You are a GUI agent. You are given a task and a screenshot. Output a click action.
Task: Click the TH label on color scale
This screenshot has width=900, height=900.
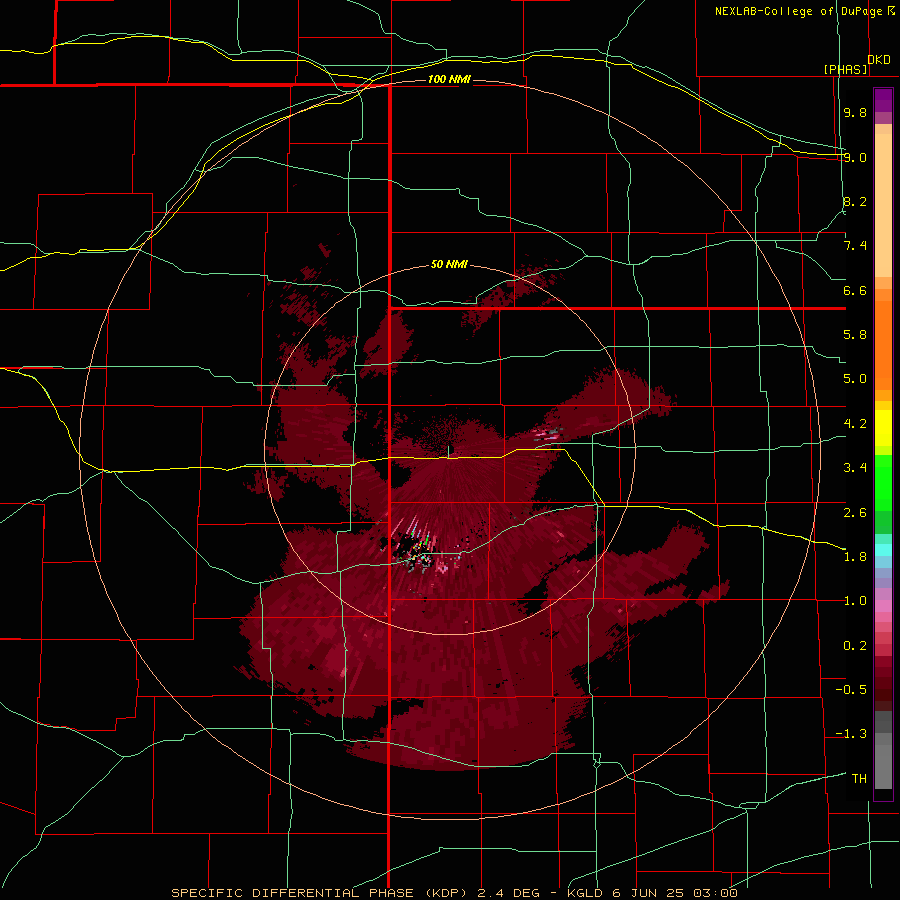(859, 779)
